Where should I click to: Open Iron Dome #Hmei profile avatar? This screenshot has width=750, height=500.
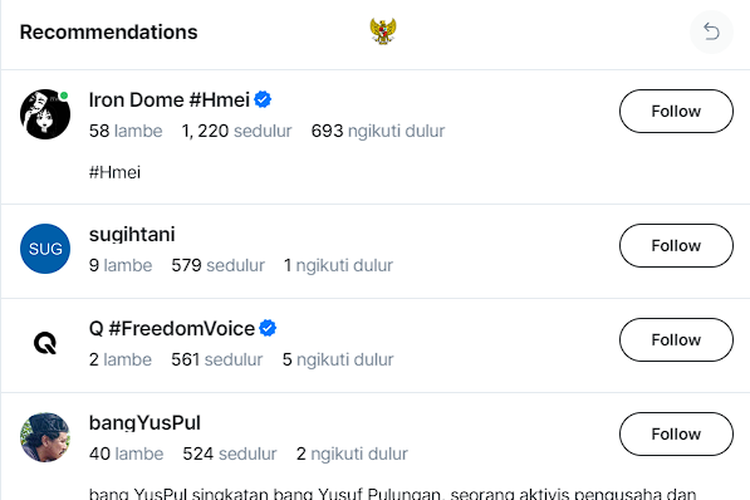45,114
